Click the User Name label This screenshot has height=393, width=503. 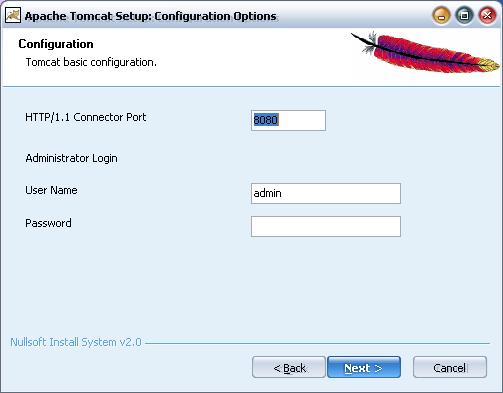point(51,190)
